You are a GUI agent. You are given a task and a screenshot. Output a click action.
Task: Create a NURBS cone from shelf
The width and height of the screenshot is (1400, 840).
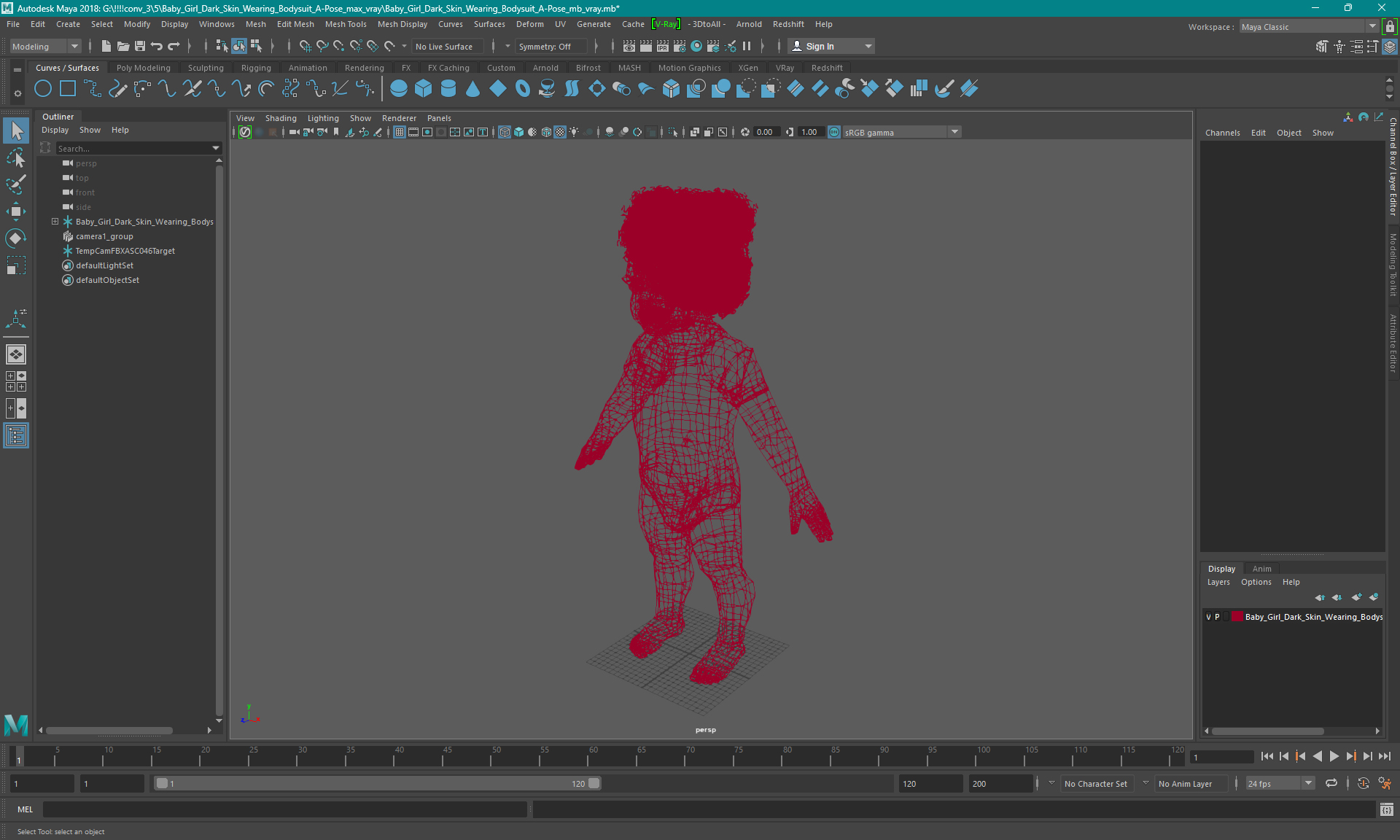click(x=473, y=89)
